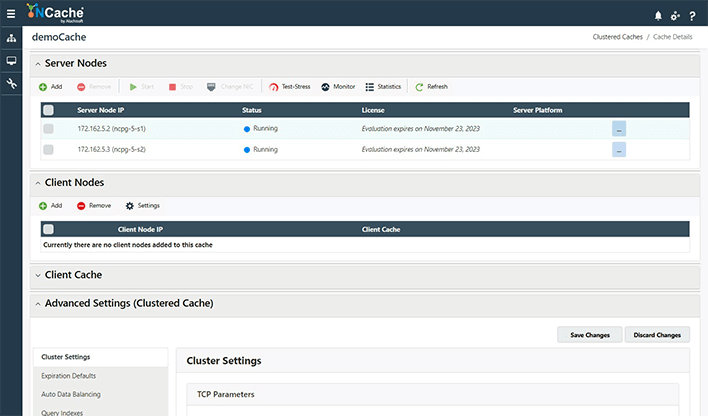Click Stop in Server Nodes toolbar
The image size is (708, 416).
coord(181,87)
